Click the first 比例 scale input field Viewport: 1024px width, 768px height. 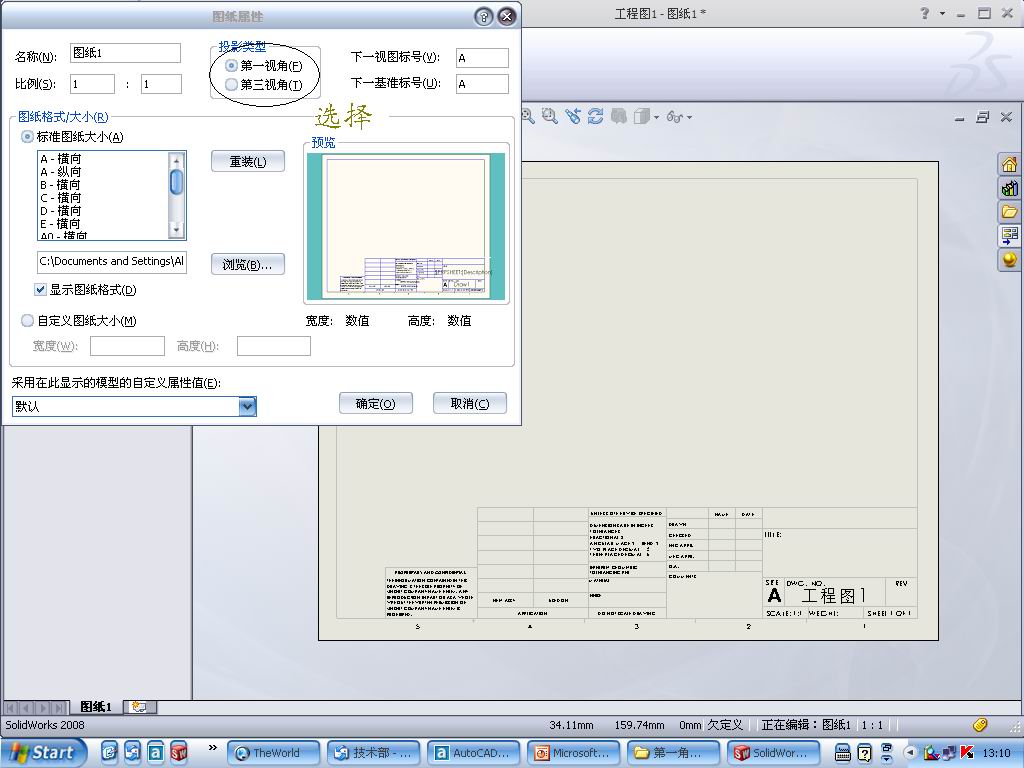click(92, 84)
